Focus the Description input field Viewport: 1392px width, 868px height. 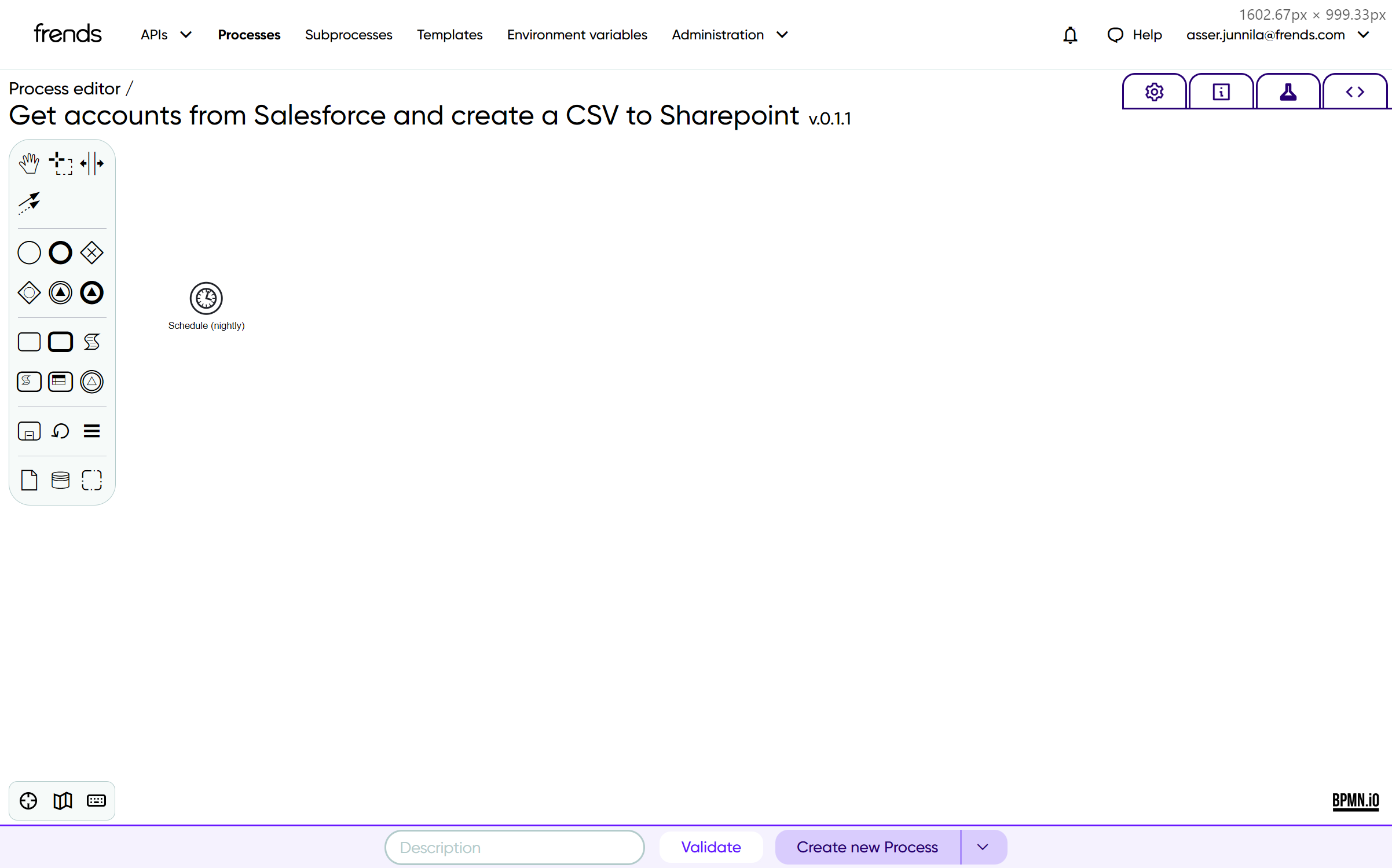(x=514, y=847)
